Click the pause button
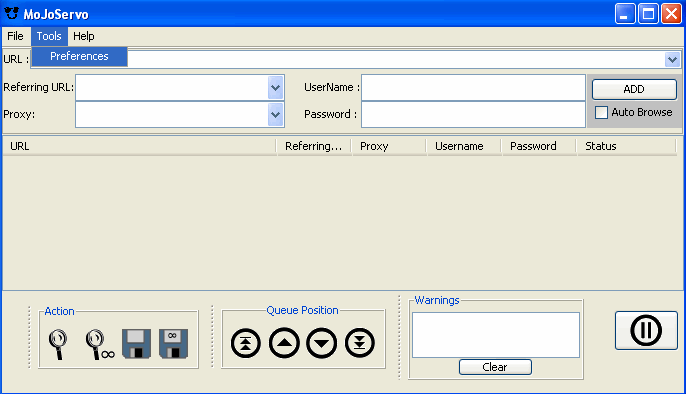This screenshot has width=686, height=394. (646, 330)
